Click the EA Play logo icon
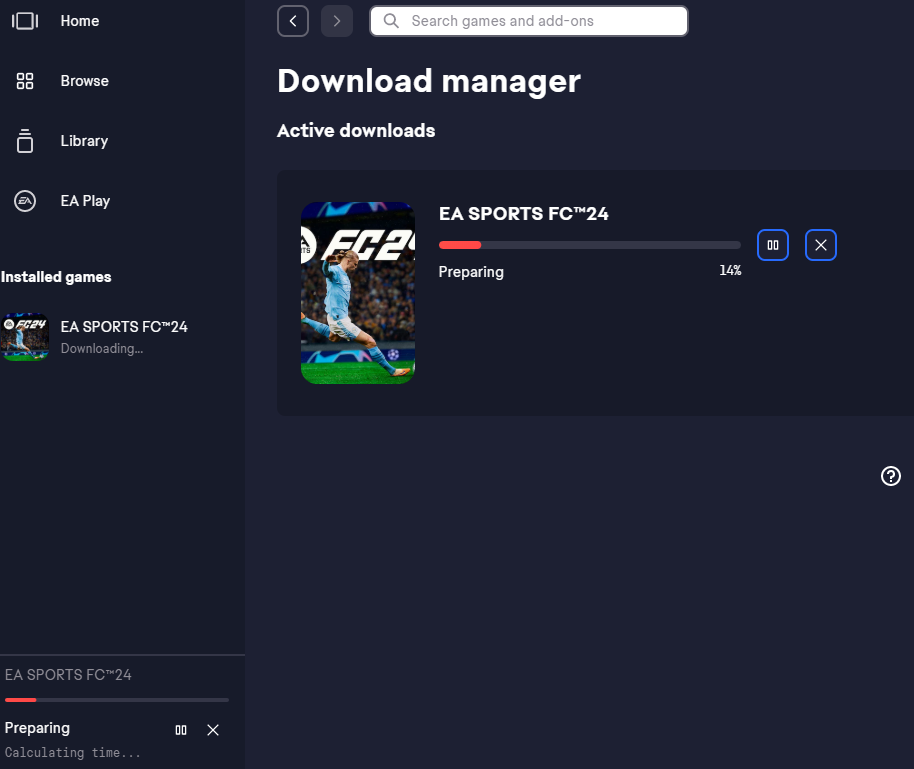This screenshot has width=914, height=769. click(24, 201)
